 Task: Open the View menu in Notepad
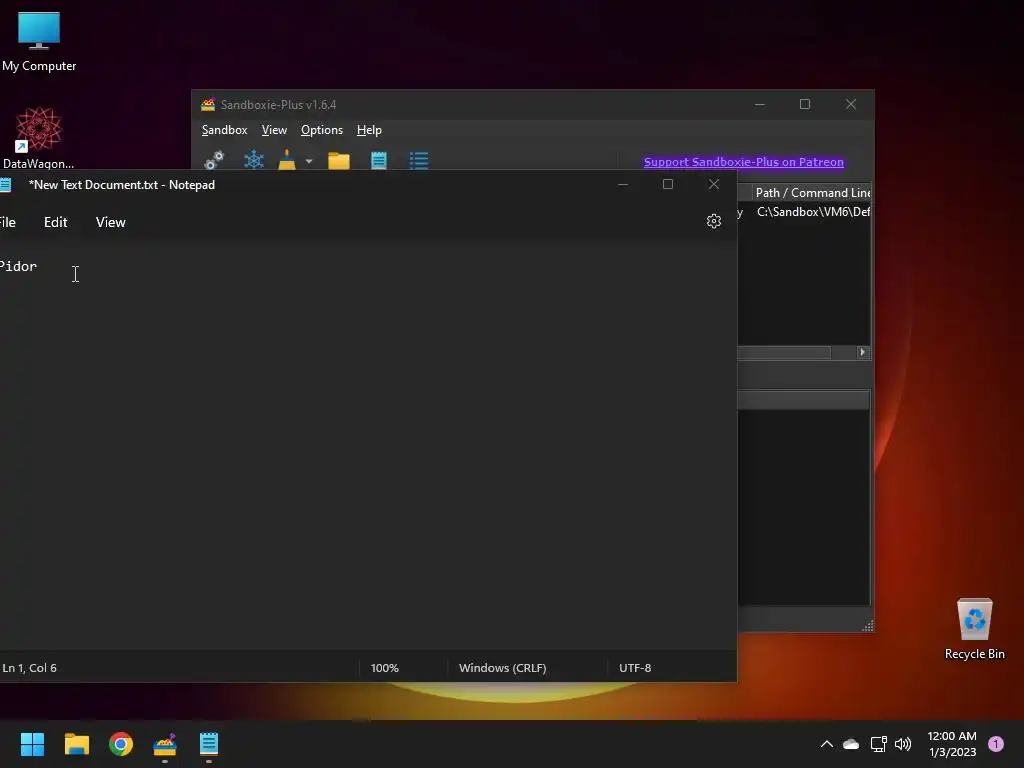tap(110, 222)
